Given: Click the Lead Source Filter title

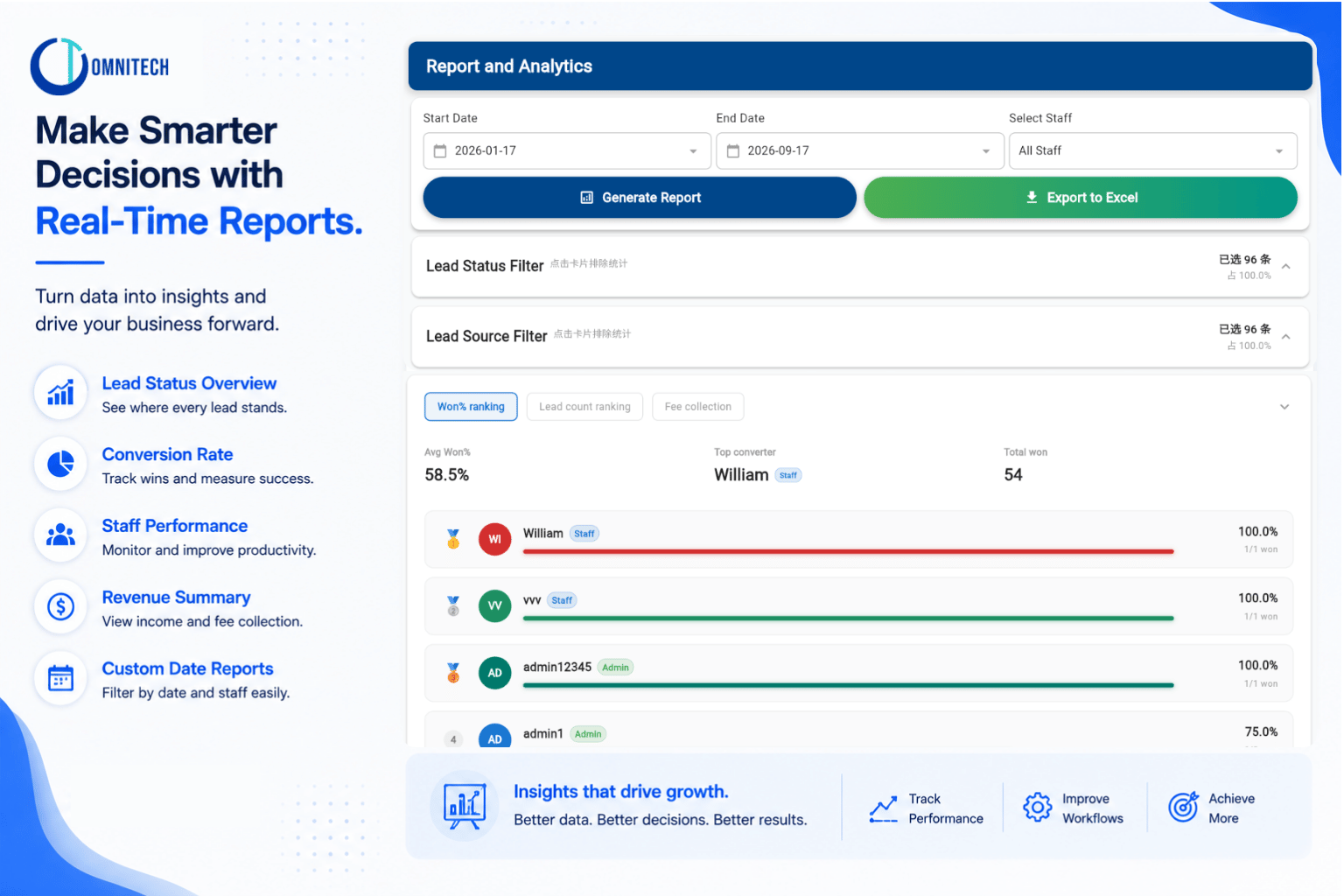Looking at the screenshot, I should [x=486, y=336].
